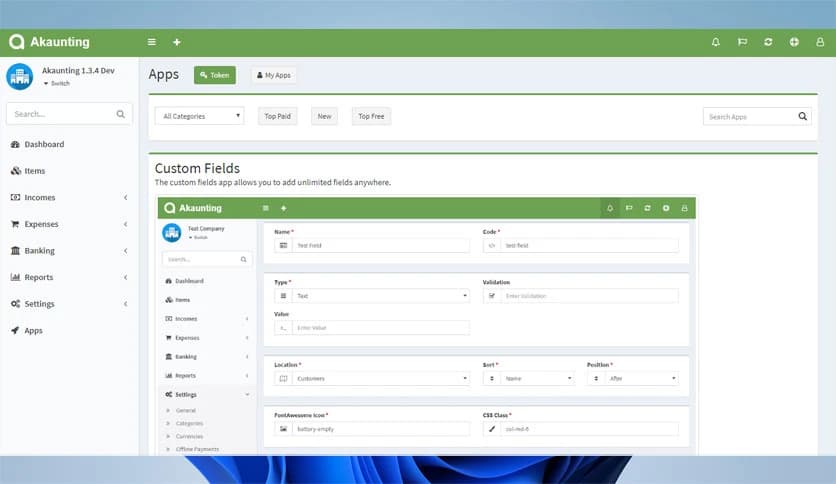Open notifications bell in top header
The width and height of the screenshot is (836, 484).
click(x=716, y=42)
